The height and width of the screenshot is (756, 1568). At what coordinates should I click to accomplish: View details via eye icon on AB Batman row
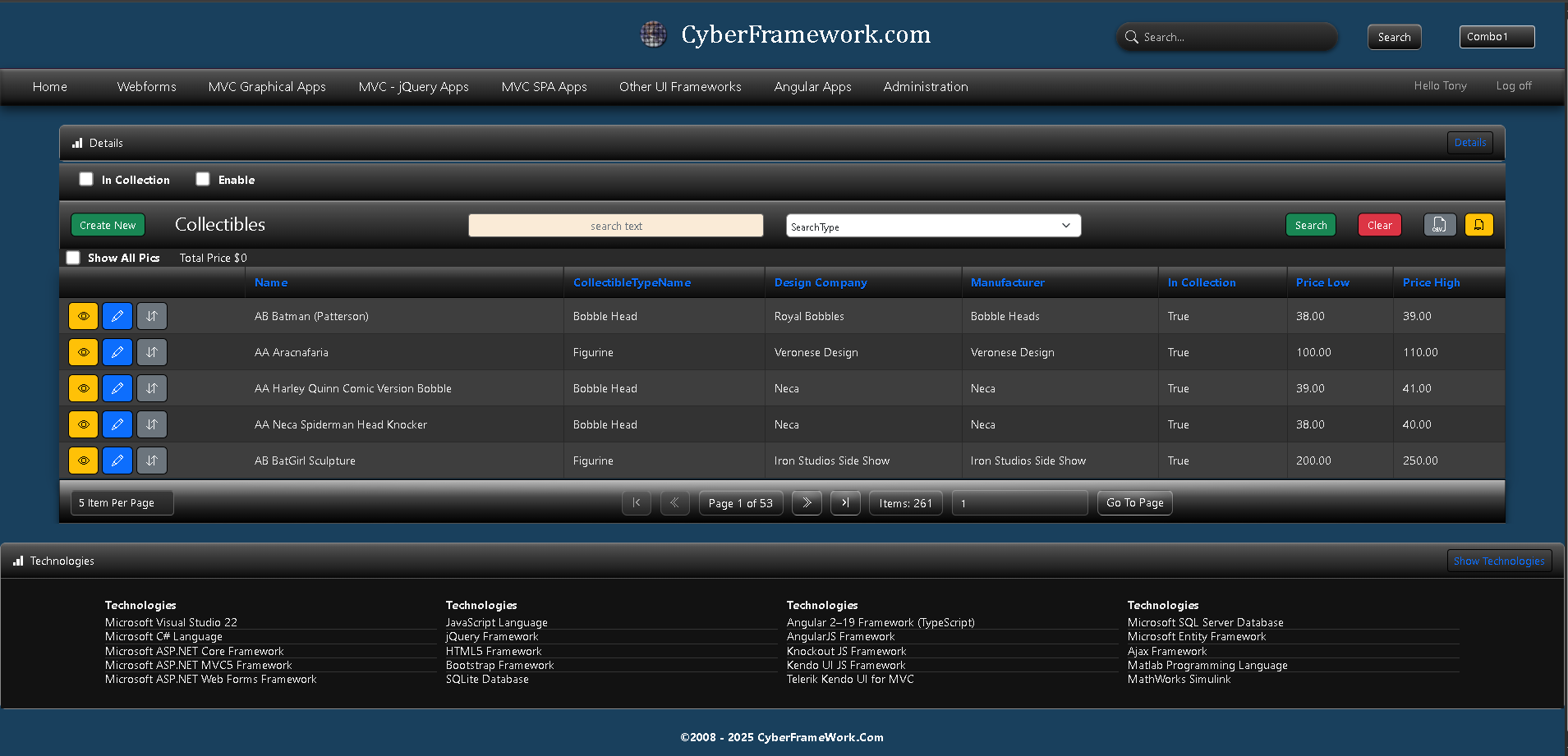click(82, 316)
